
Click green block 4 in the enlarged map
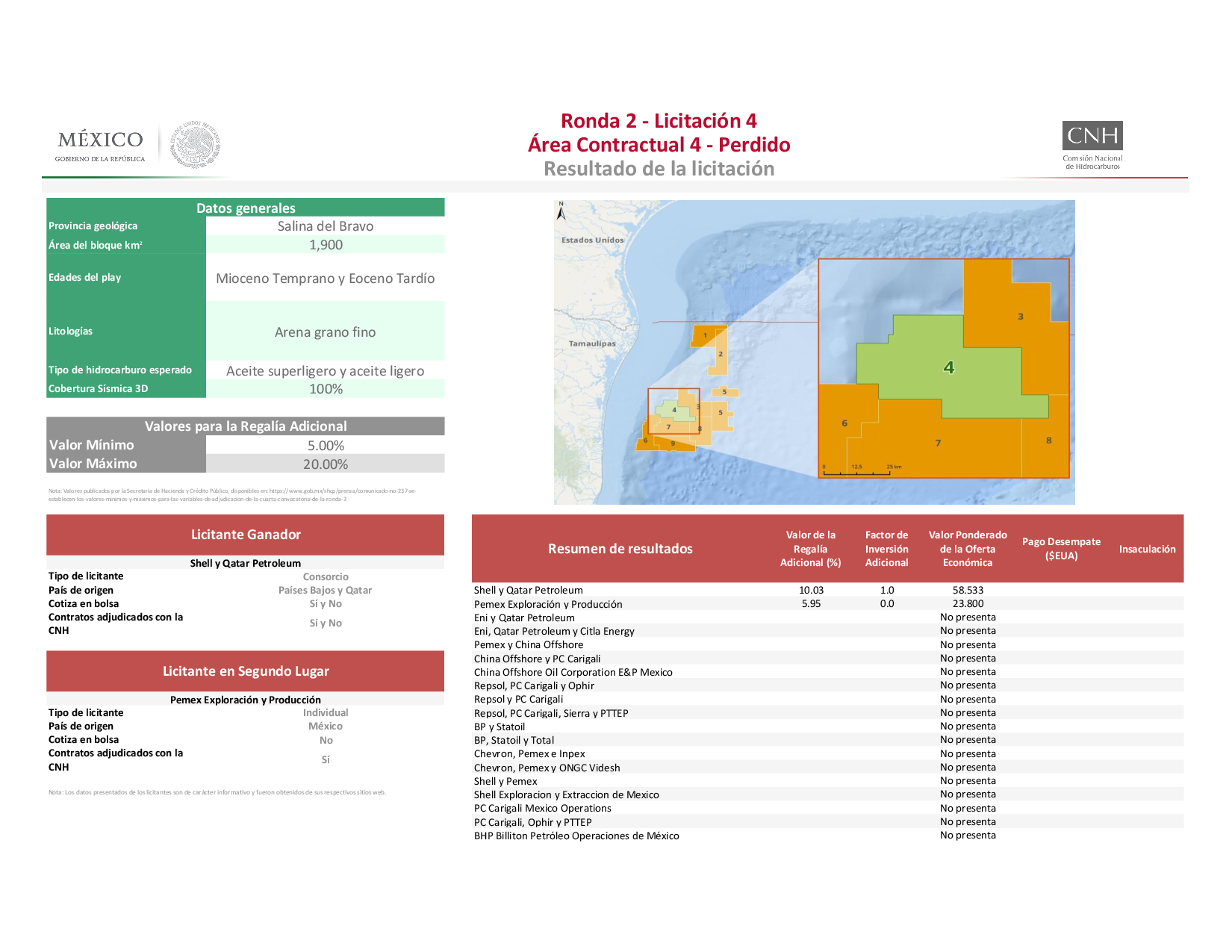[x=949, y=367]
